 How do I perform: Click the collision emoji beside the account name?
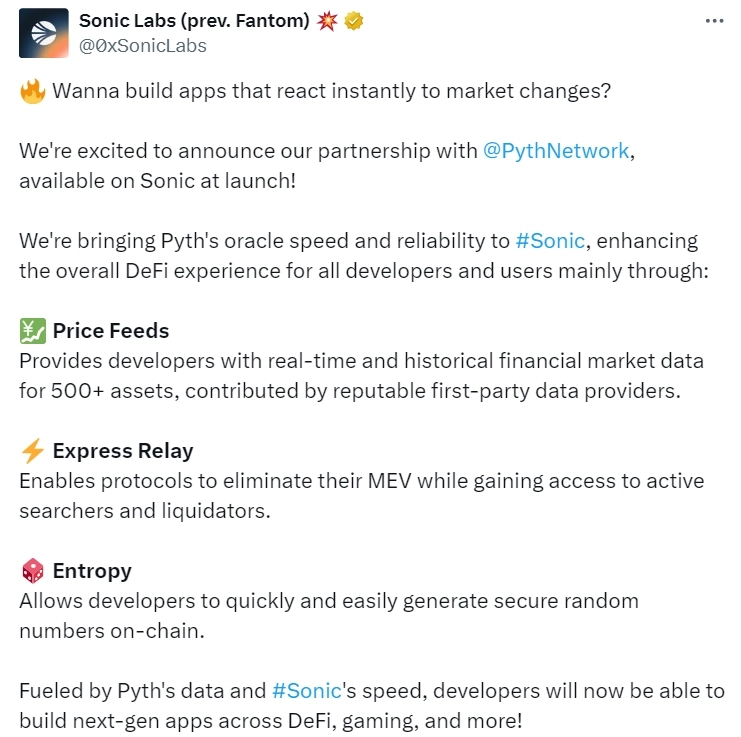[327, 21]
